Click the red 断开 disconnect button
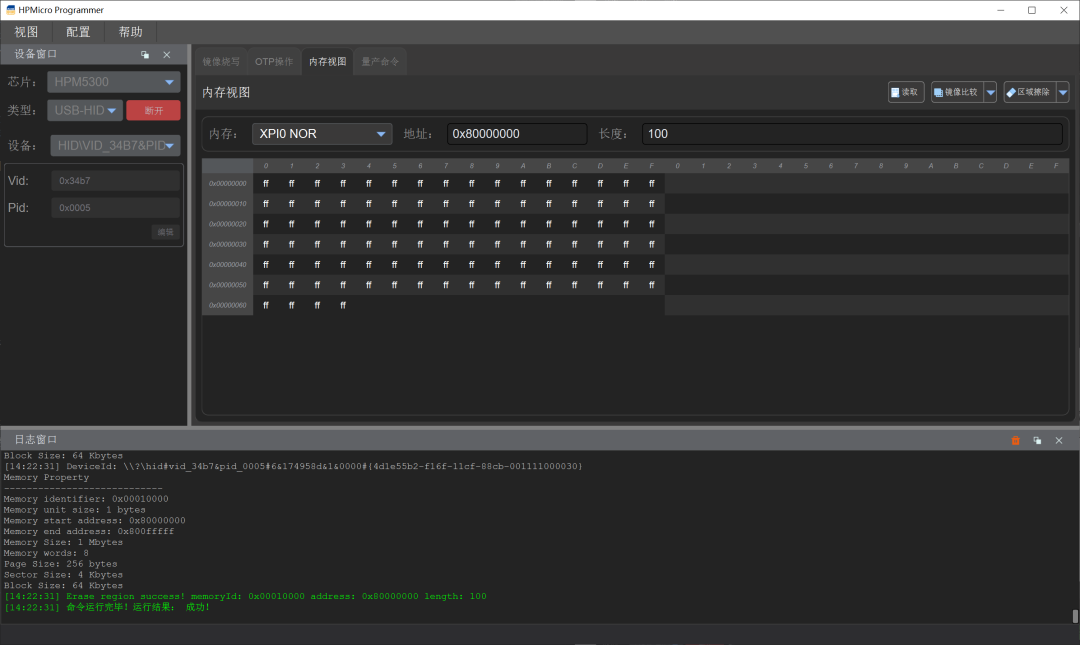This screenshot has width=1080, height=645. tap(153, 110)
